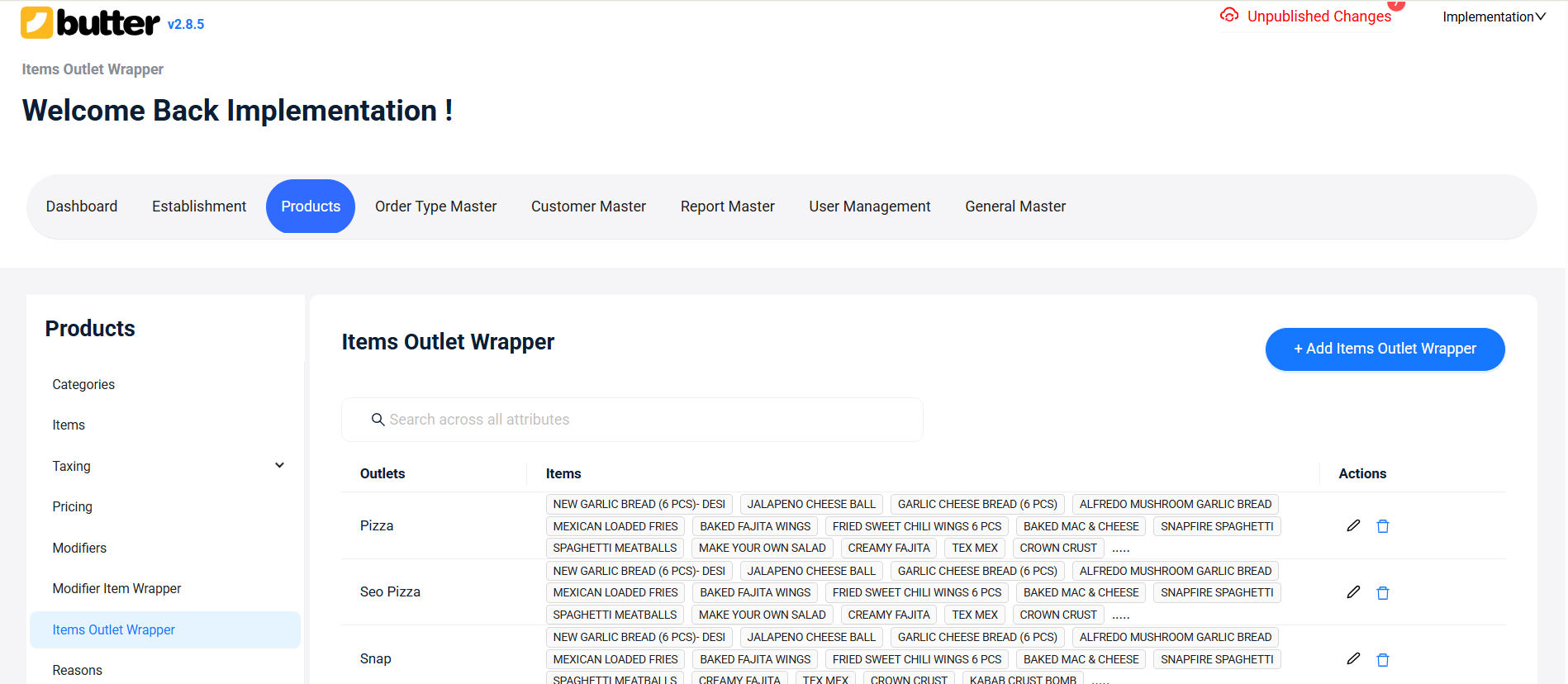Click the Unpublished Changes cloud icon

click(x=1229, y=16)
